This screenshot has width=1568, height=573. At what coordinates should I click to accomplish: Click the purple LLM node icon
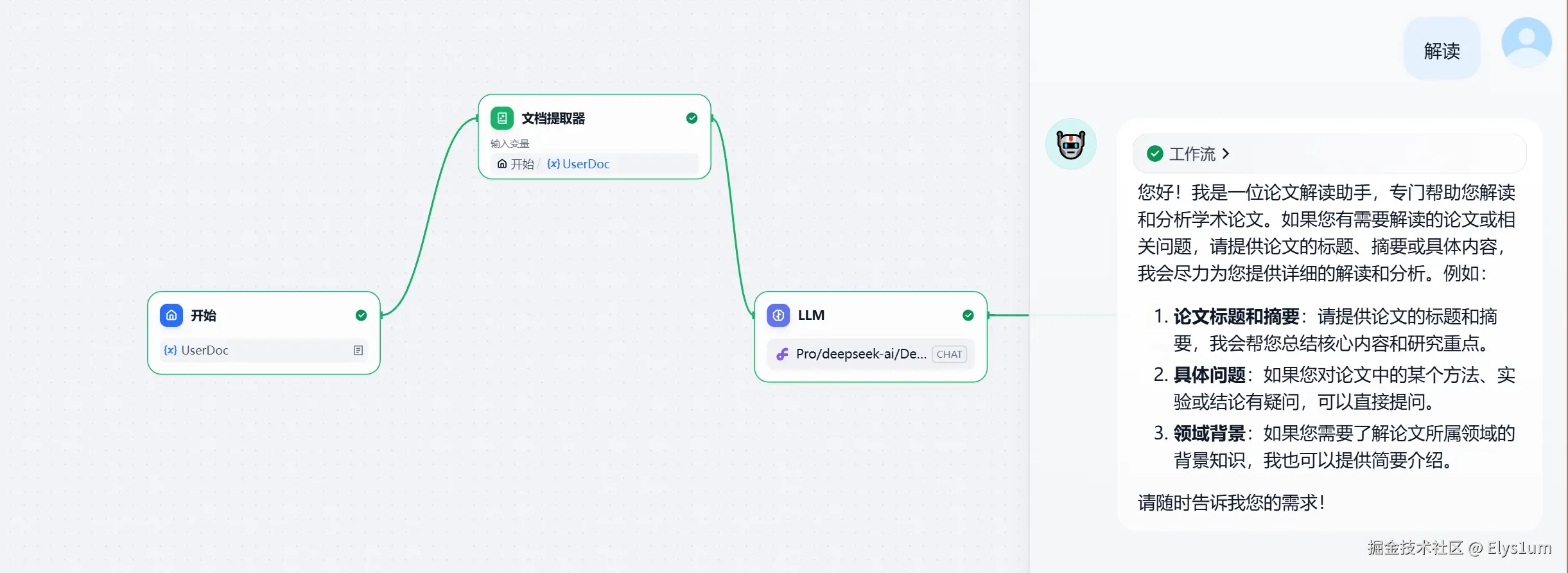(778, 315)
